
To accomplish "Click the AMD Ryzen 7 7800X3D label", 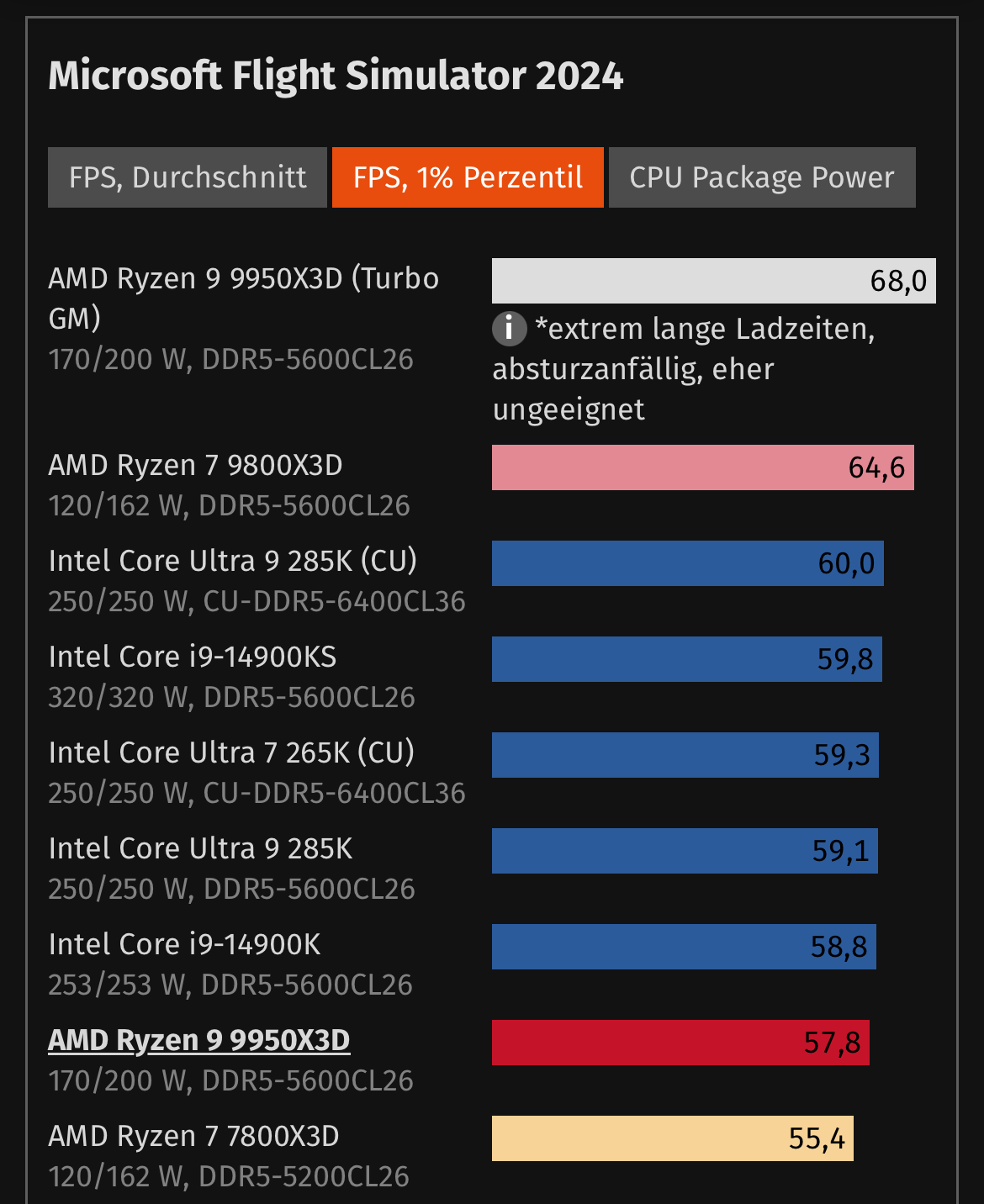I will coord(194,1136).
